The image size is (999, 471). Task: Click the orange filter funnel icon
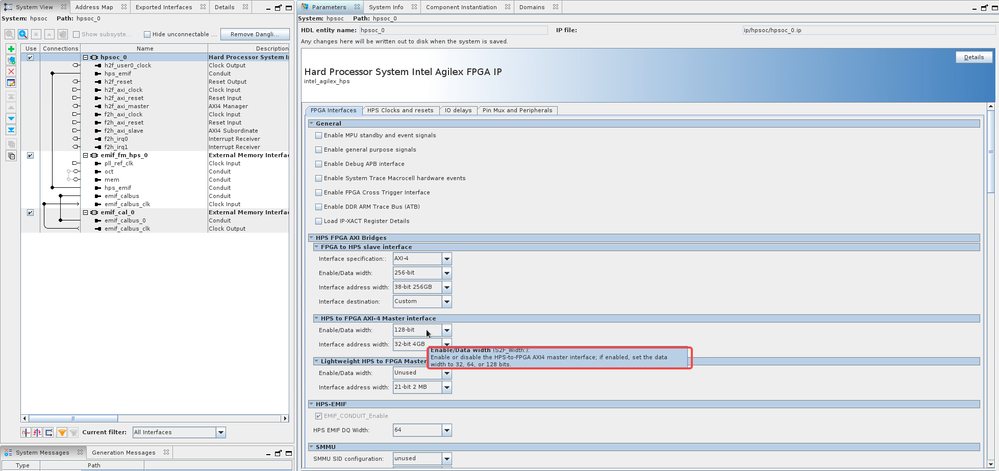pos(62,432)
